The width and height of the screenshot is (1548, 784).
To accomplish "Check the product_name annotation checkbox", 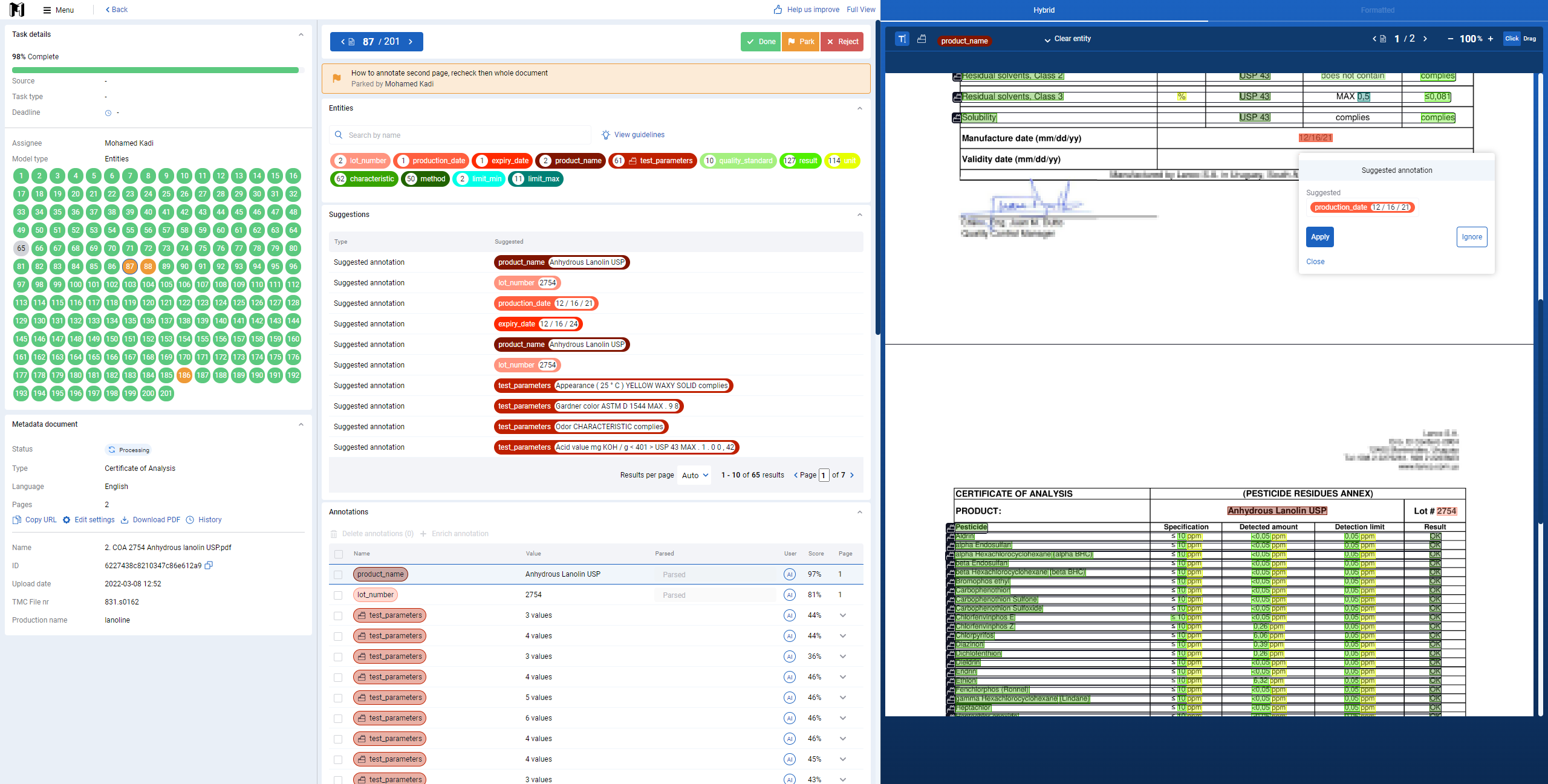I will pyautogui.click(x=338, y=575).
